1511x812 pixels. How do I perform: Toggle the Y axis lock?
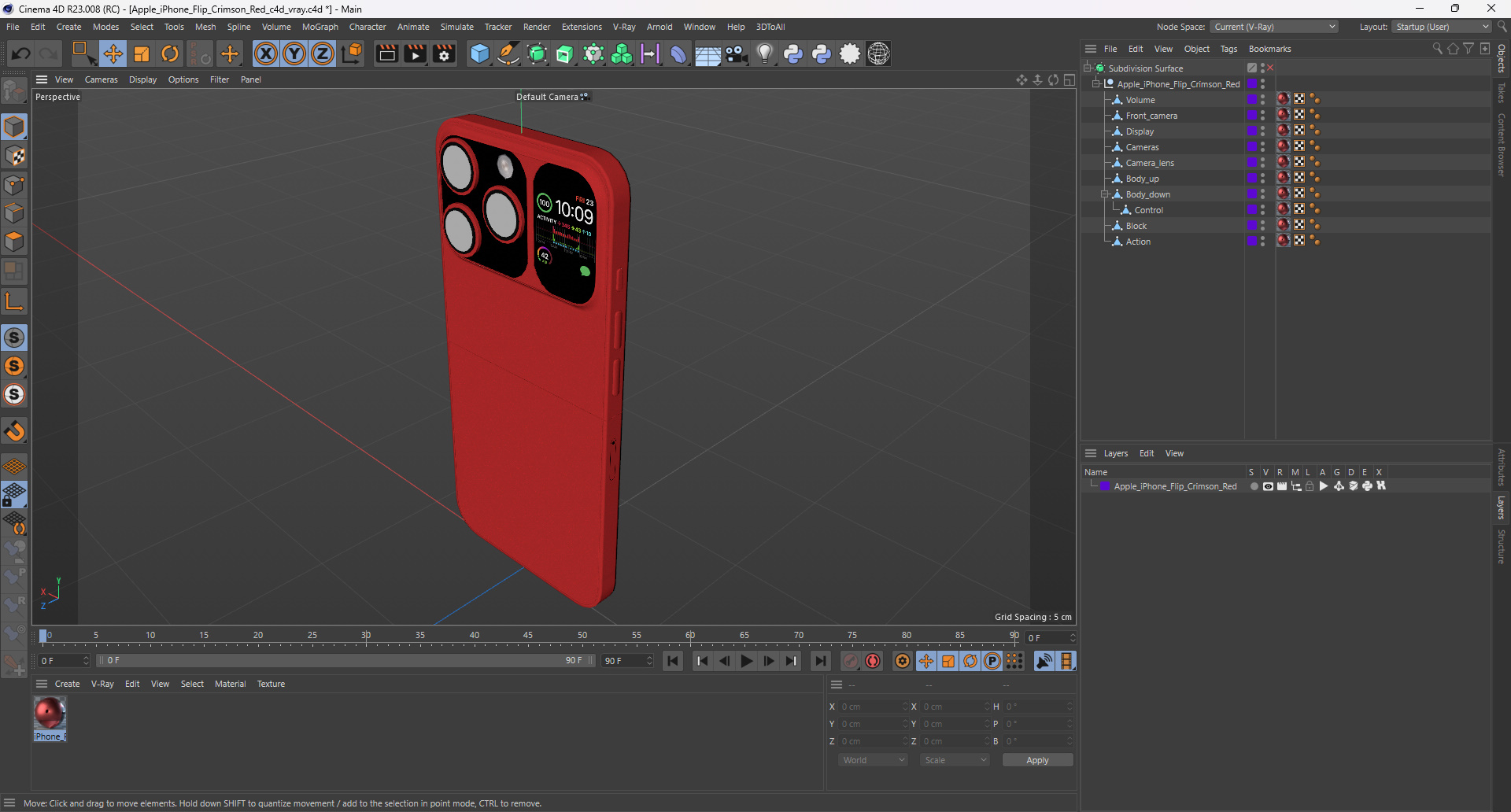coord(294,54)
